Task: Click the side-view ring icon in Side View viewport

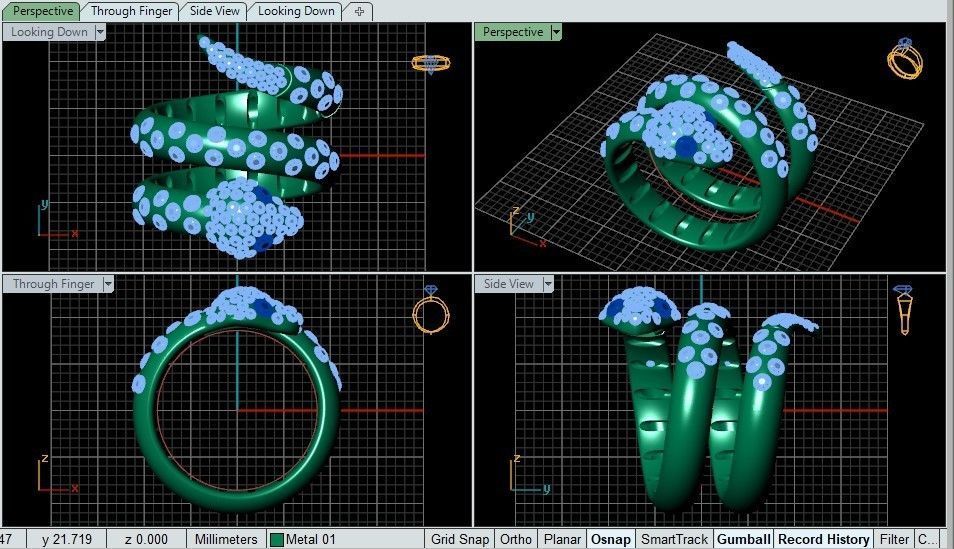Action: 904,310
